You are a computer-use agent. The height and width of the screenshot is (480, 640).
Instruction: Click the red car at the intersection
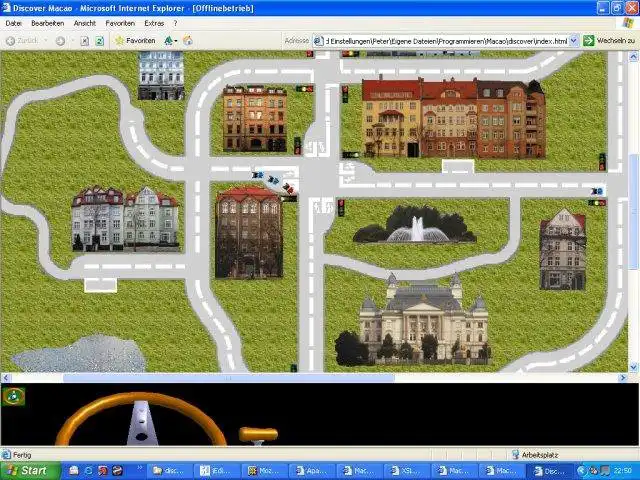[288, 188]
